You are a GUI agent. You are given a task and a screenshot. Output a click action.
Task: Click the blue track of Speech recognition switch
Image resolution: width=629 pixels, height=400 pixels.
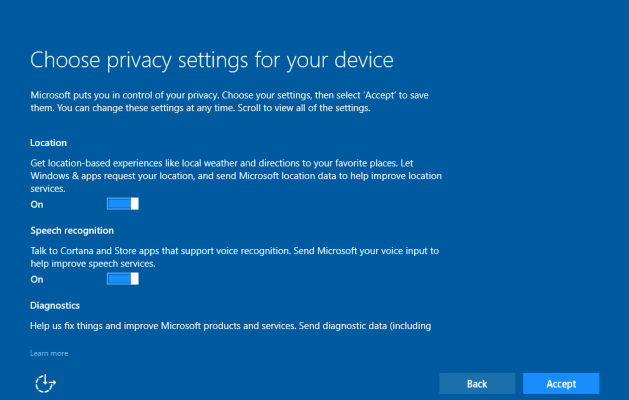(120, 279)
